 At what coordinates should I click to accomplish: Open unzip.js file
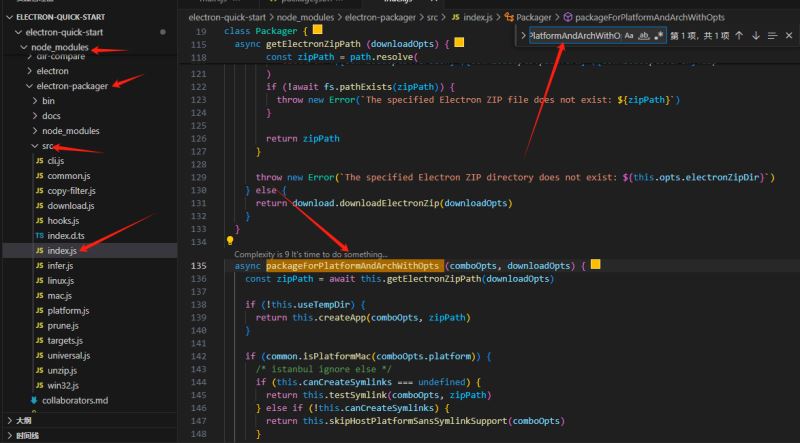click(62, 371)
